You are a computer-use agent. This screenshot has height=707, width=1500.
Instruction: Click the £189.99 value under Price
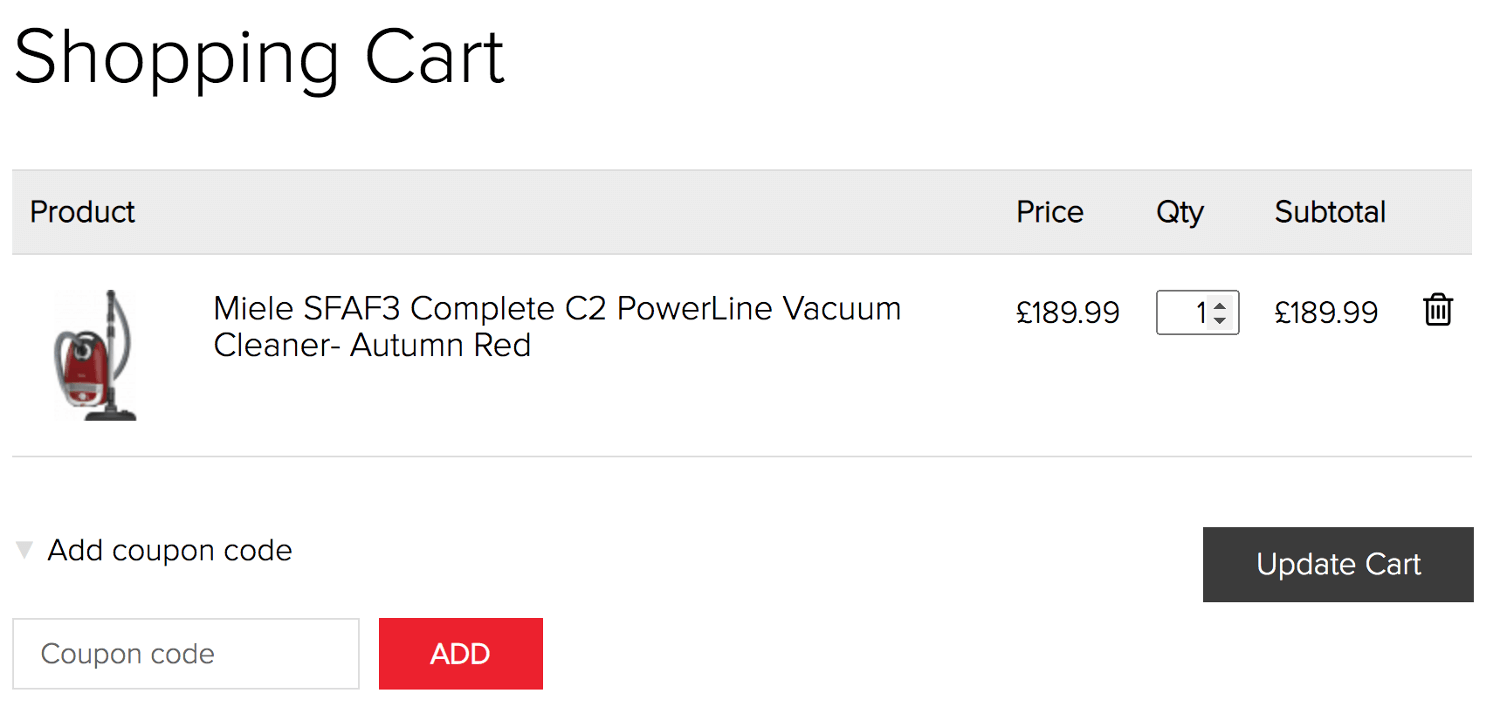1068,312
